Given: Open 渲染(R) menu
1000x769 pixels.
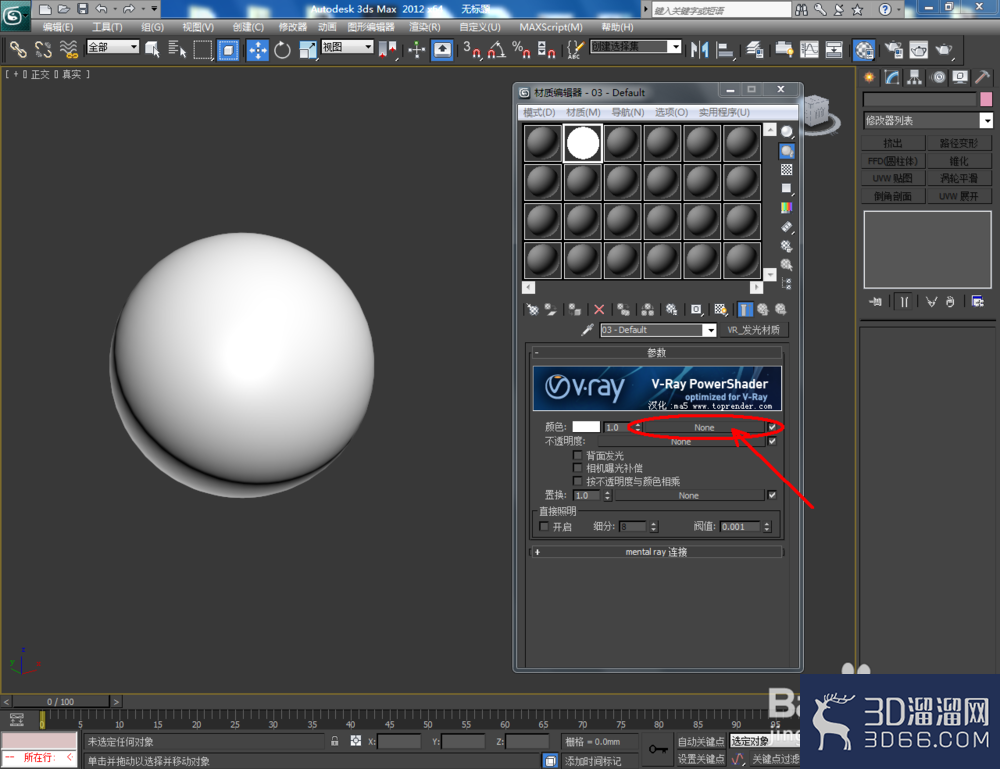Looking at the screenshot, I should [425, 27].
